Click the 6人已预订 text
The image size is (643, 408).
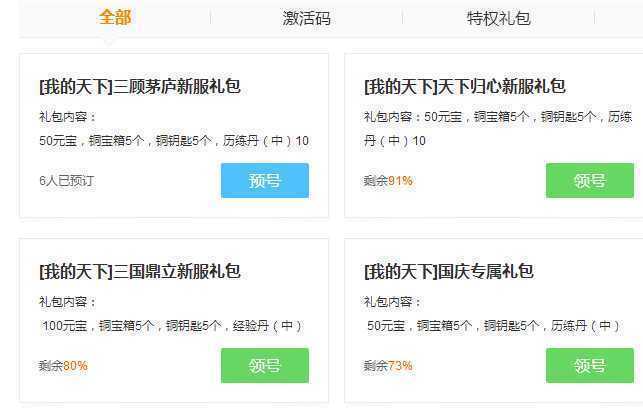pos(67,180)
